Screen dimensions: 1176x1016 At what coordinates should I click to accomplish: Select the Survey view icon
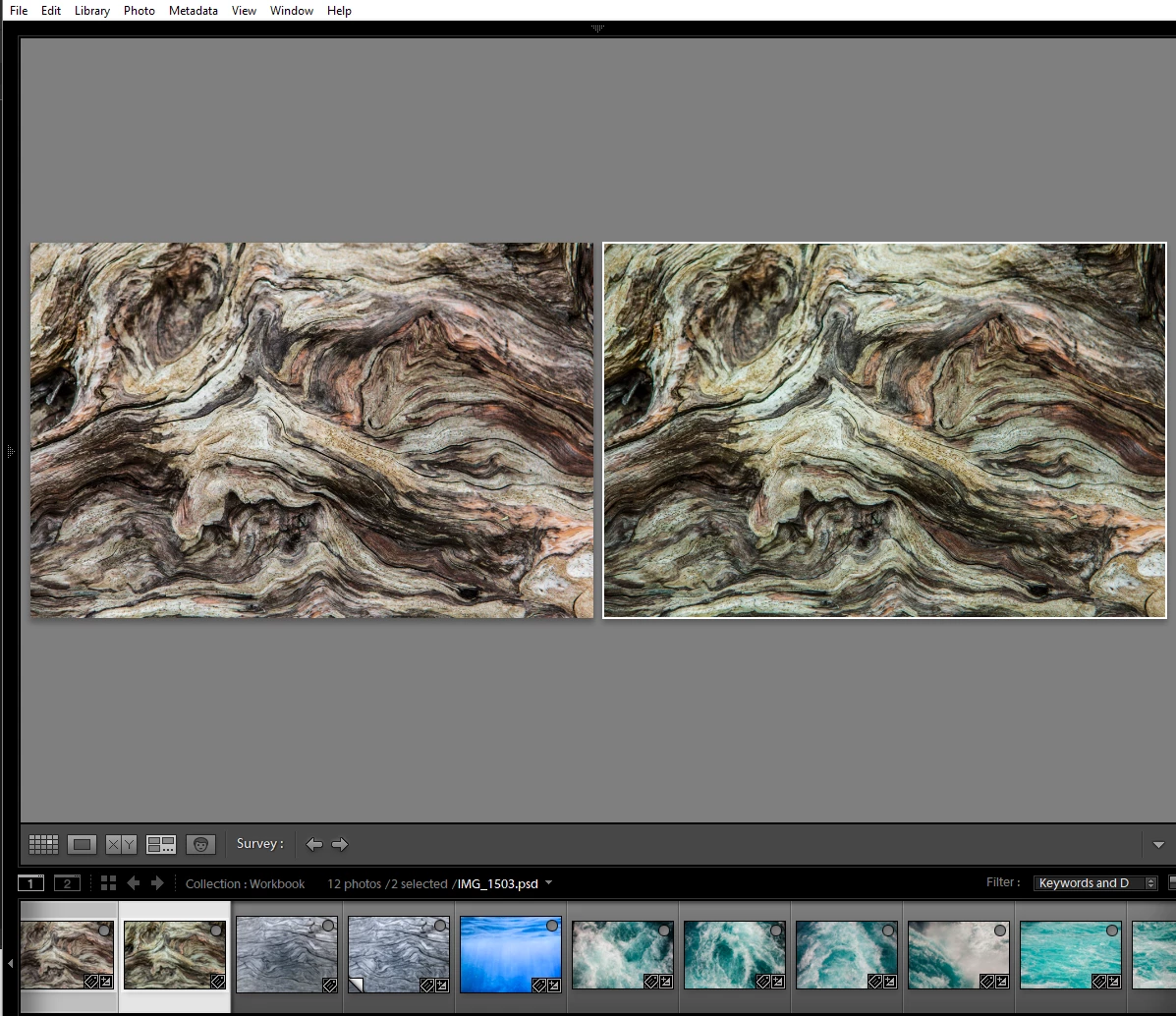pyautogui.click(x=161, y=844)
